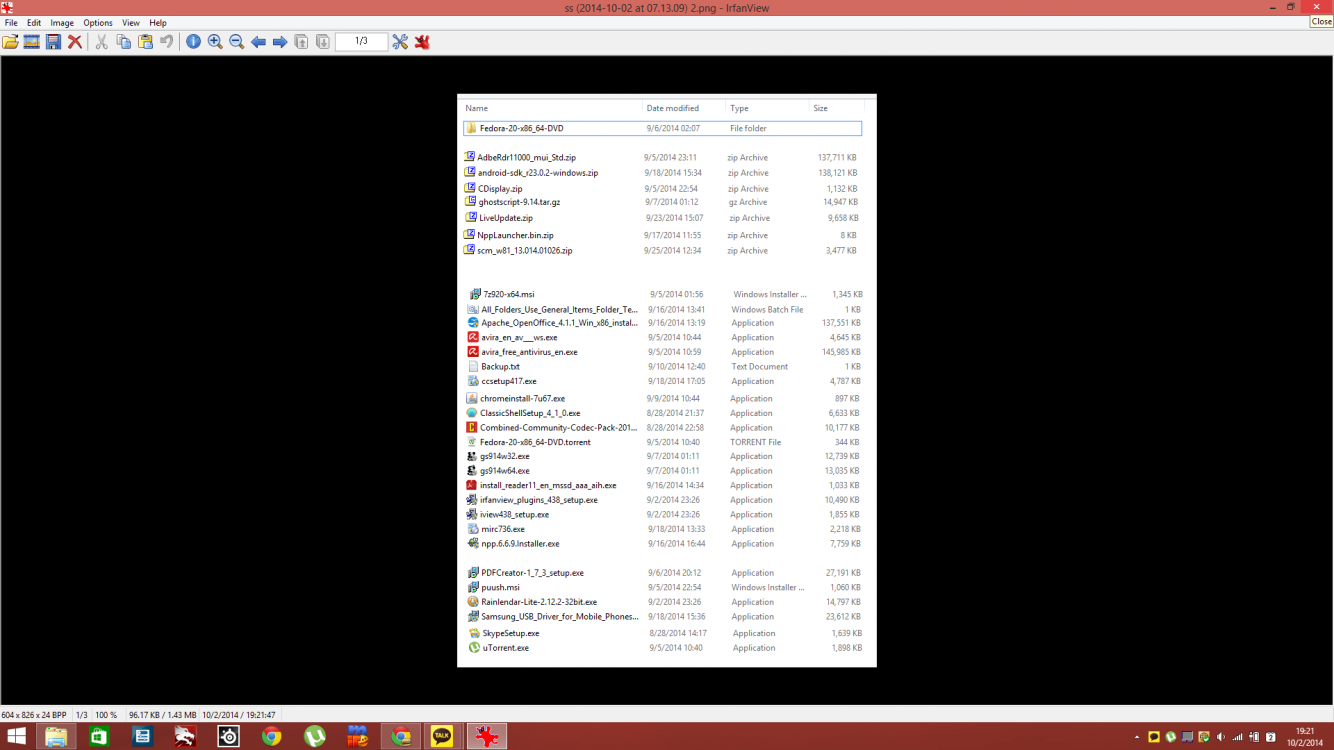Click the red IrfanView about icon
The image size is (1334, 750).
[422, 42]
